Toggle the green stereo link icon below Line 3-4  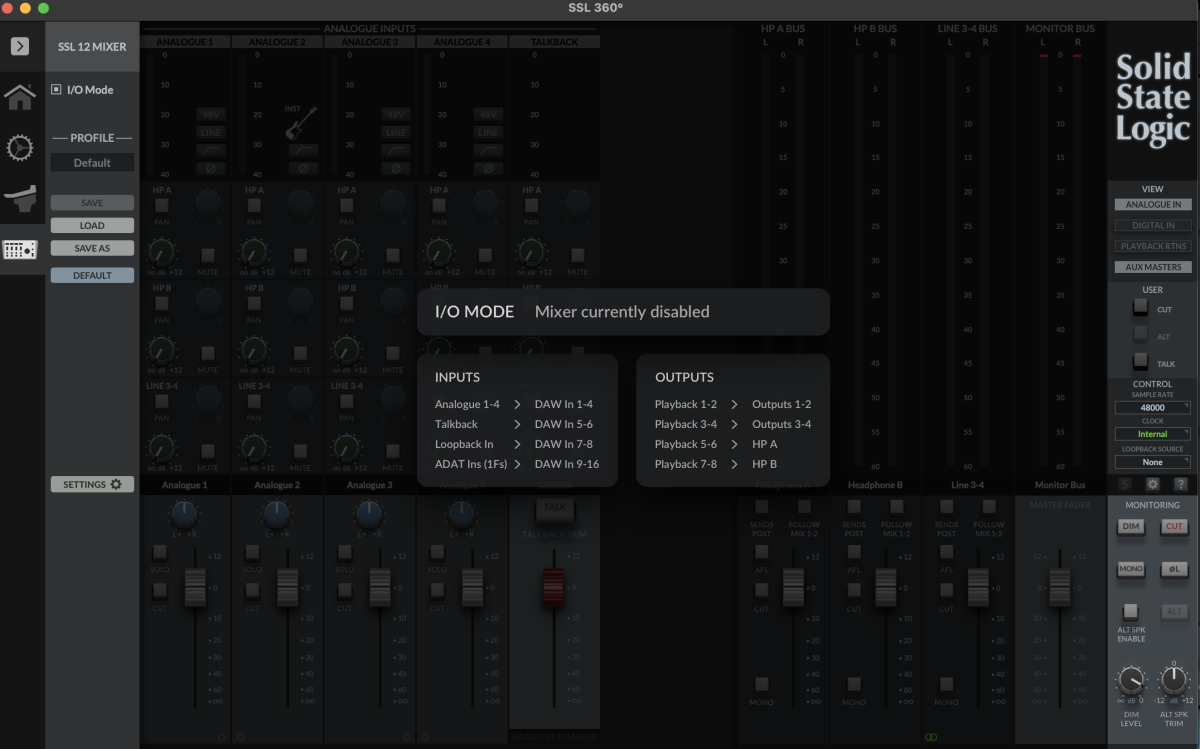931,737
